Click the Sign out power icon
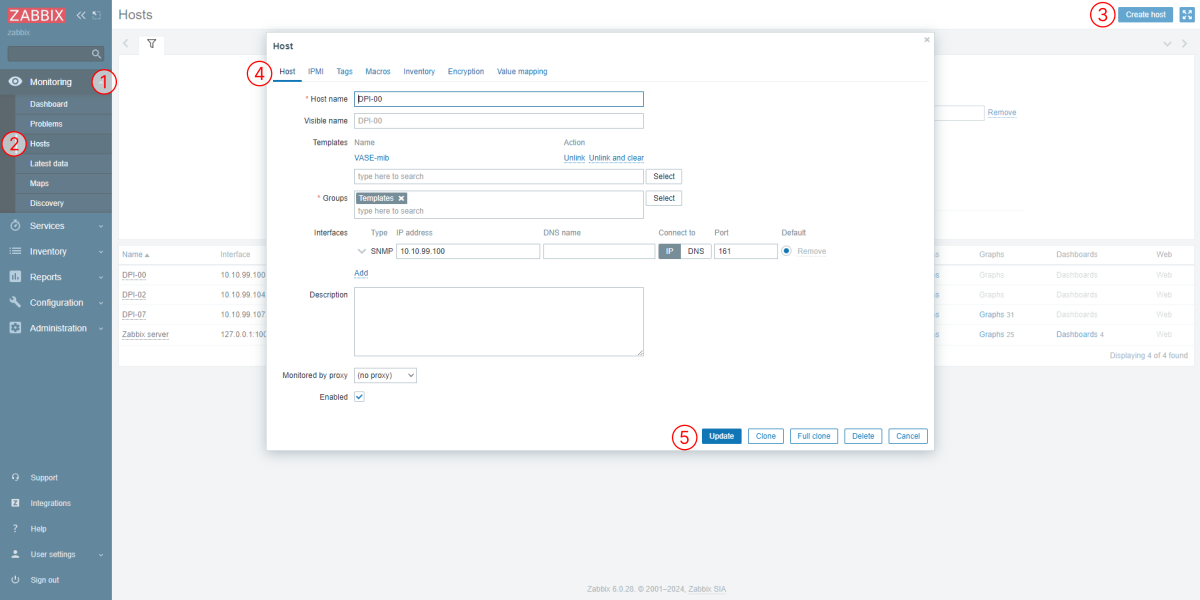1200x600 pixels. [x=15, y=580]
